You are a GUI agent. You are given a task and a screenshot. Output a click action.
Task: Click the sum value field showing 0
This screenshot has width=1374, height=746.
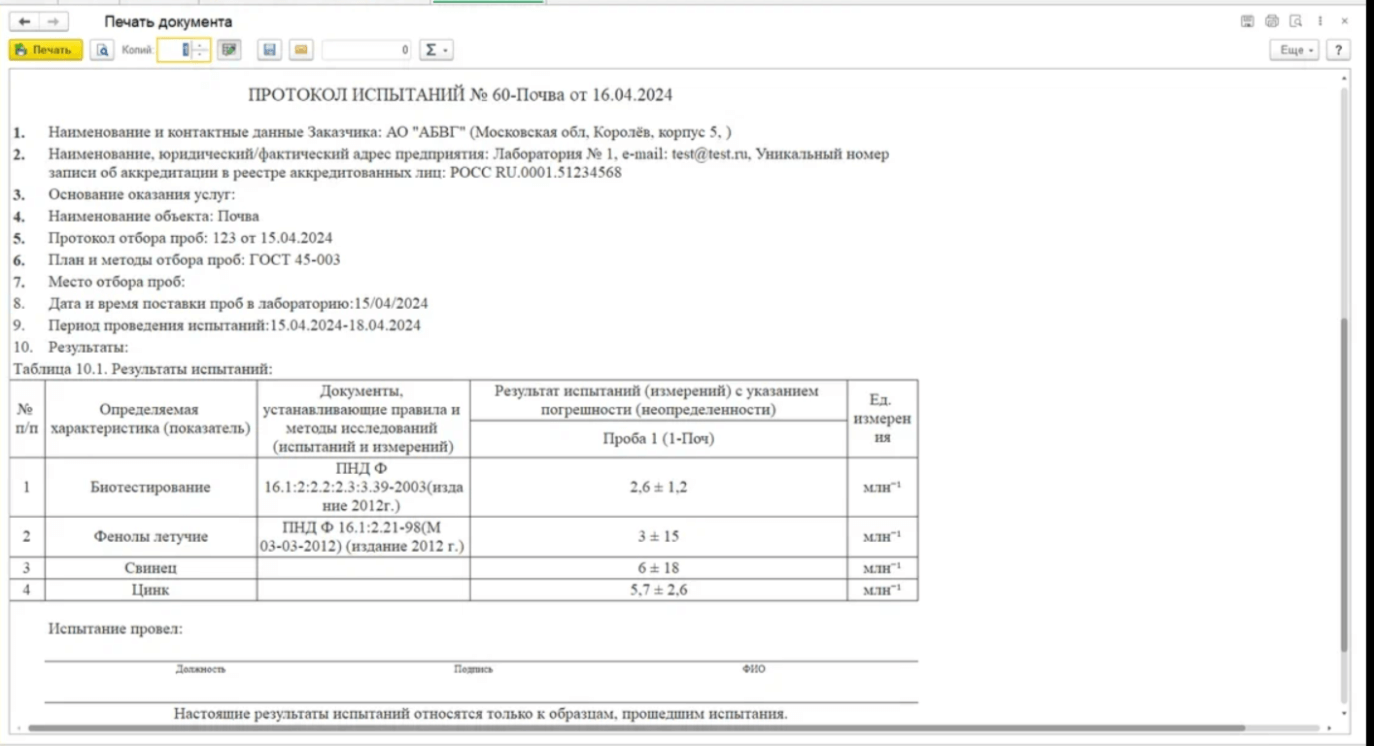[366, 50]
